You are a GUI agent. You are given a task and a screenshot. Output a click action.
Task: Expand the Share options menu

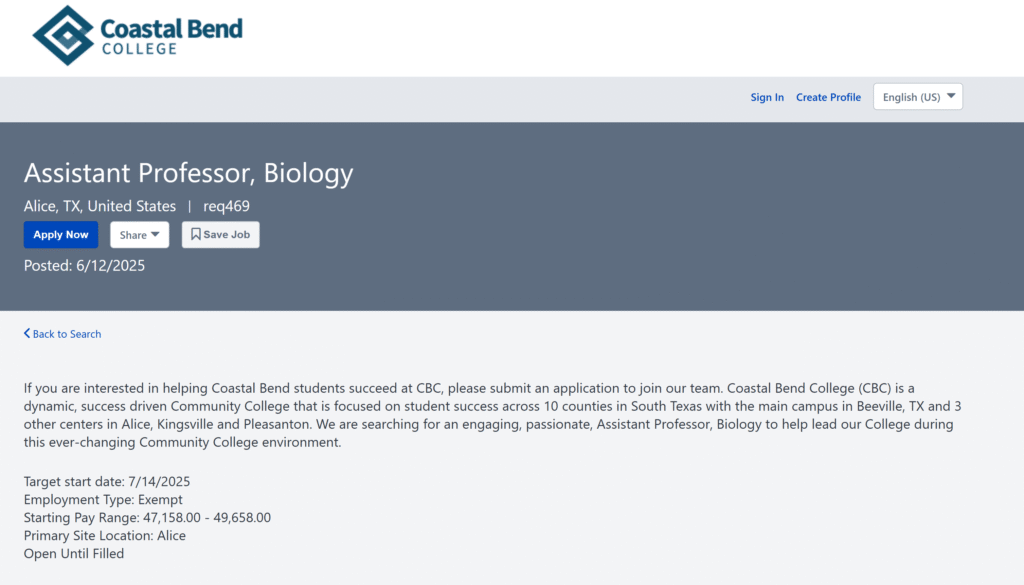[139, 235]
